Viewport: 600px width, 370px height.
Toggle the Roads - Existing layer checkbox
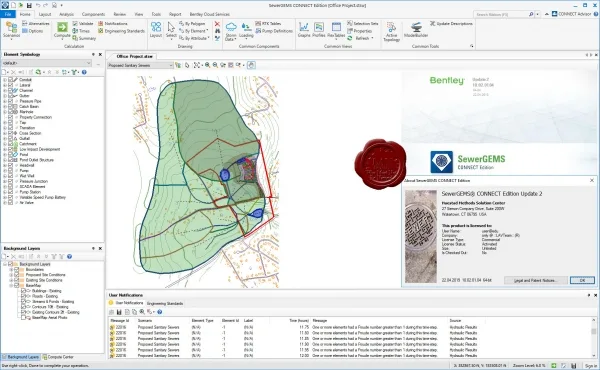tap(23, 296)
